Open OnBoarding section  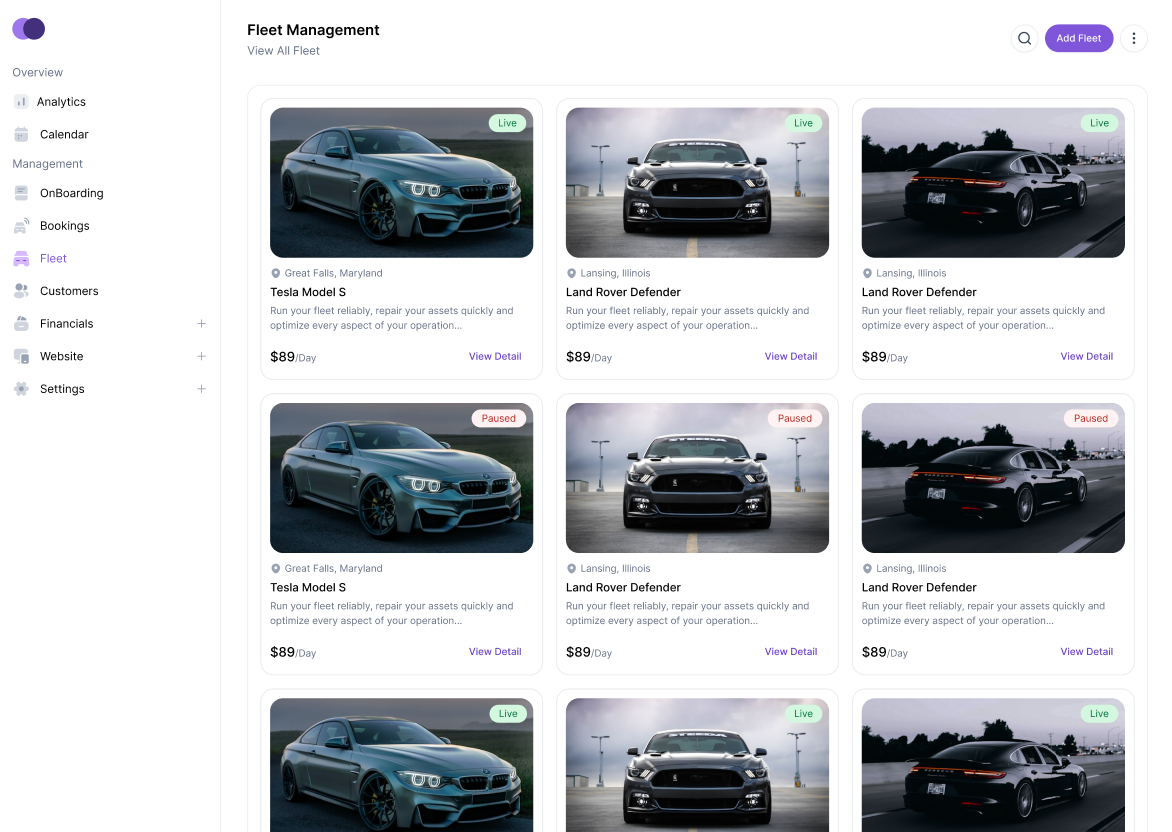(72, 193)
